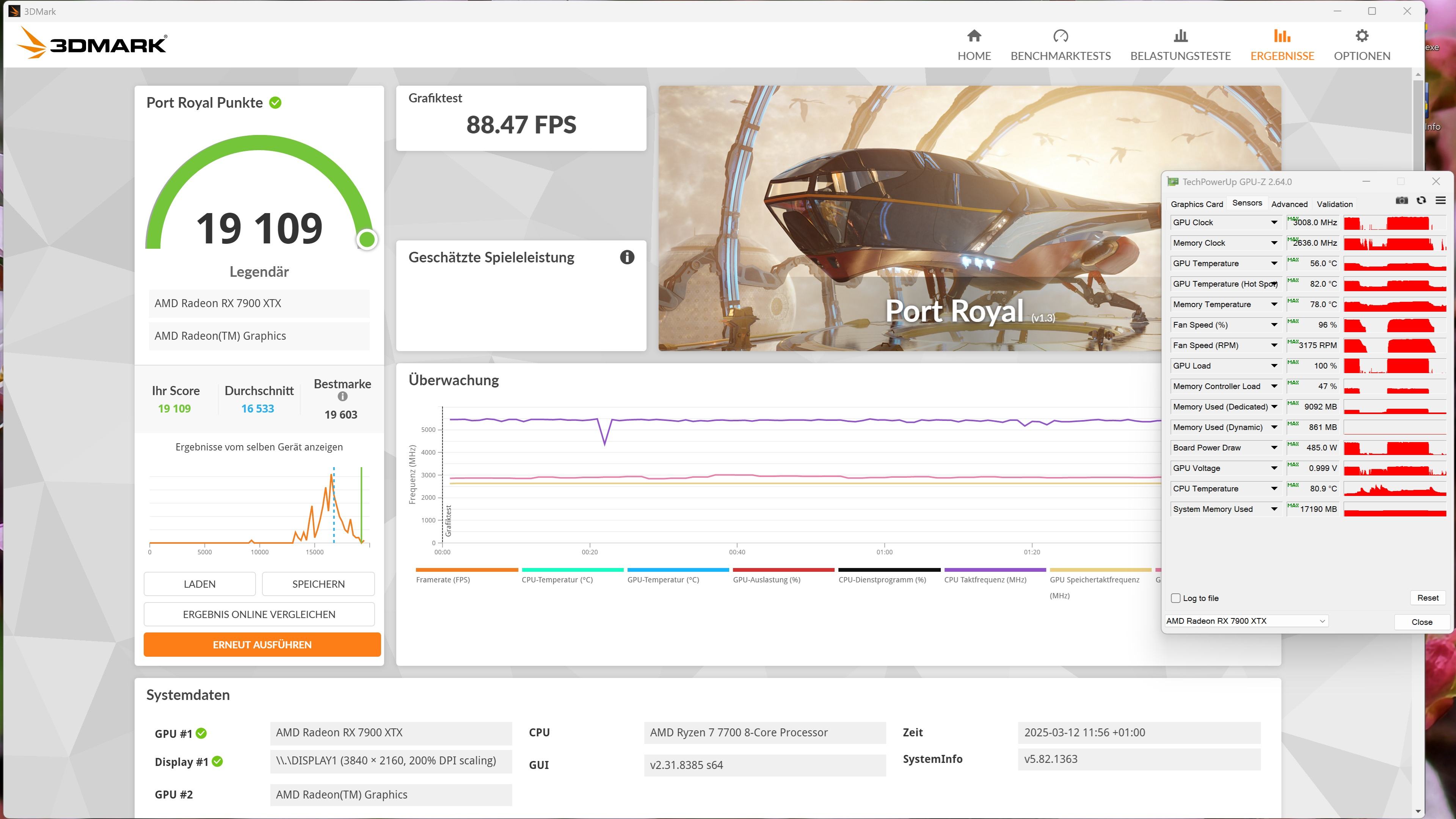Click GPU-Z refresh icon
1456x819 pixels.
1421,201
